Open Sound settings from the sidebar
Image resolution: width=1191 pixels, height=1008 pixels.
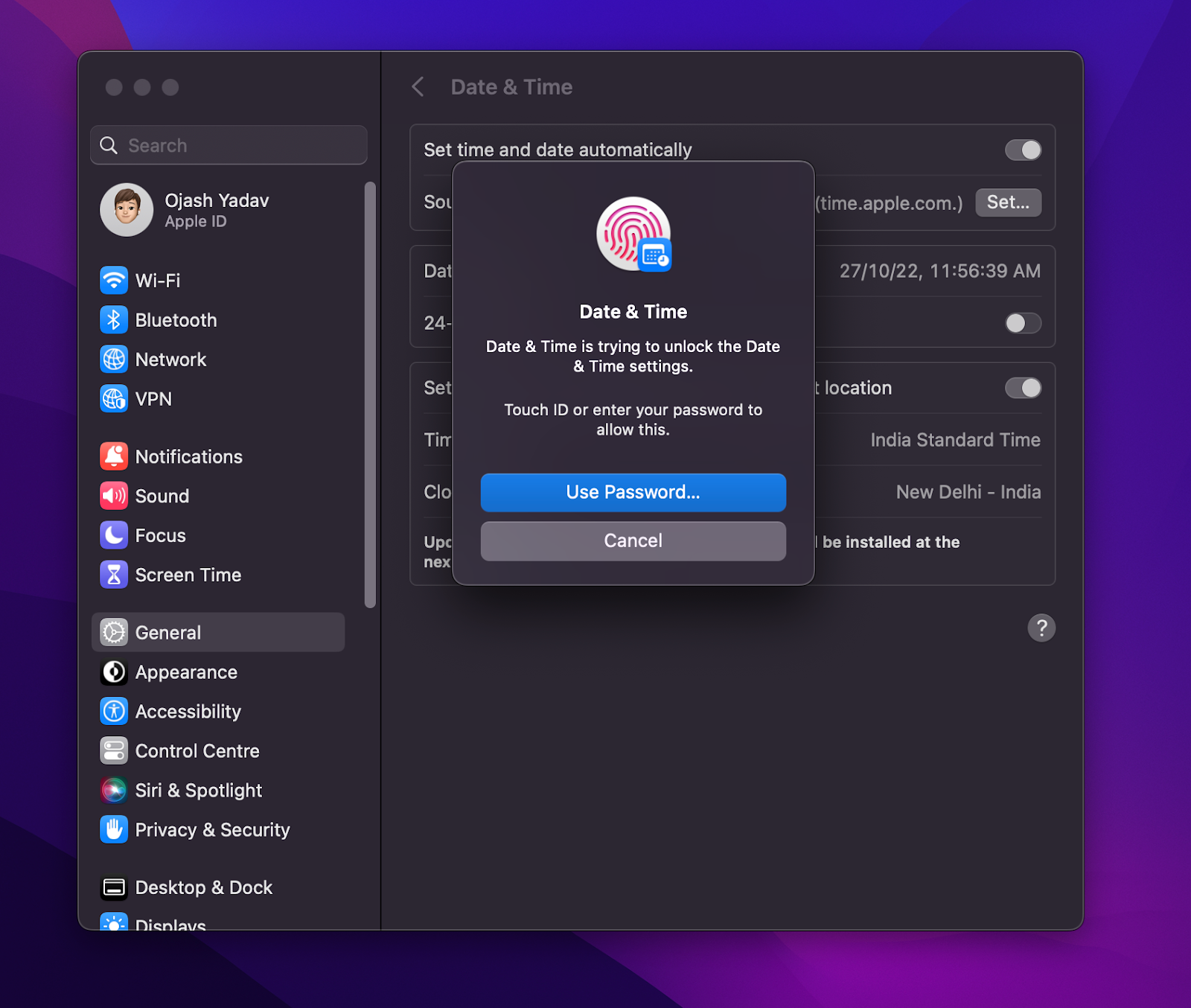coord(113,496)
